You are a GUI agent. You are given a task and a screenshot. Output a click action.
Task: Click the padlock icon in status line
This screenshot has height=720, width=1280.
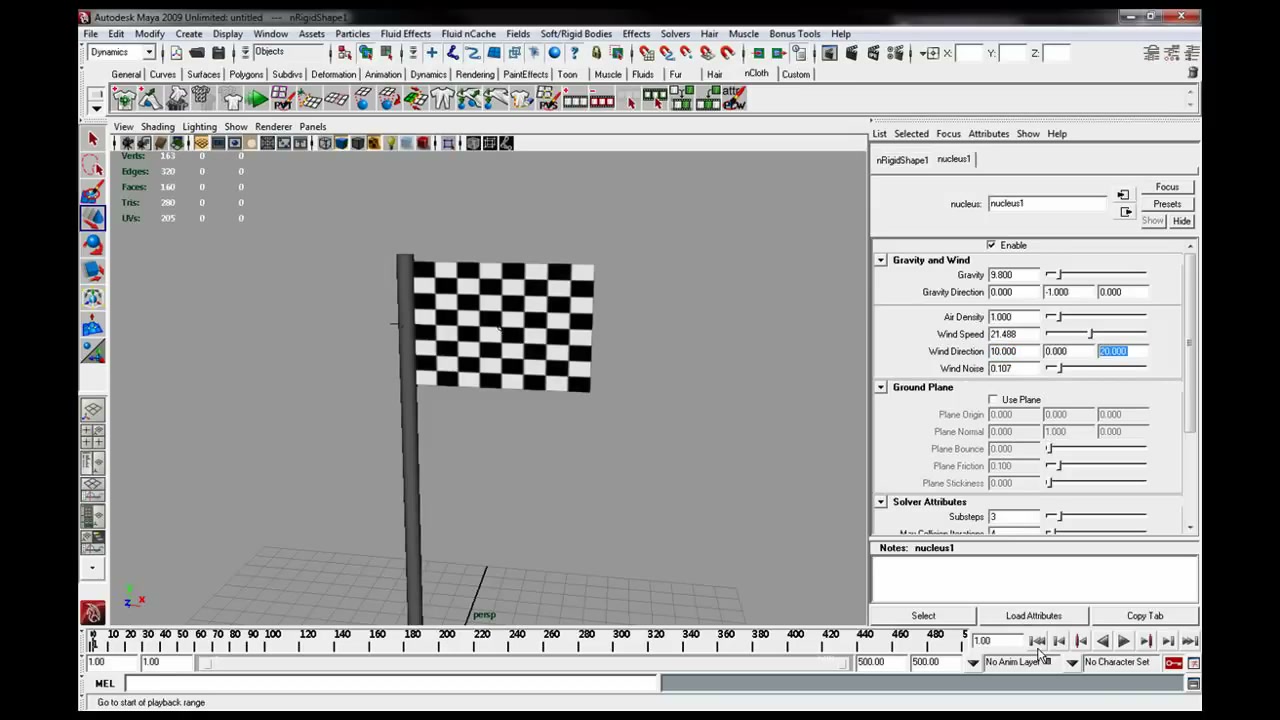(596, 53)
